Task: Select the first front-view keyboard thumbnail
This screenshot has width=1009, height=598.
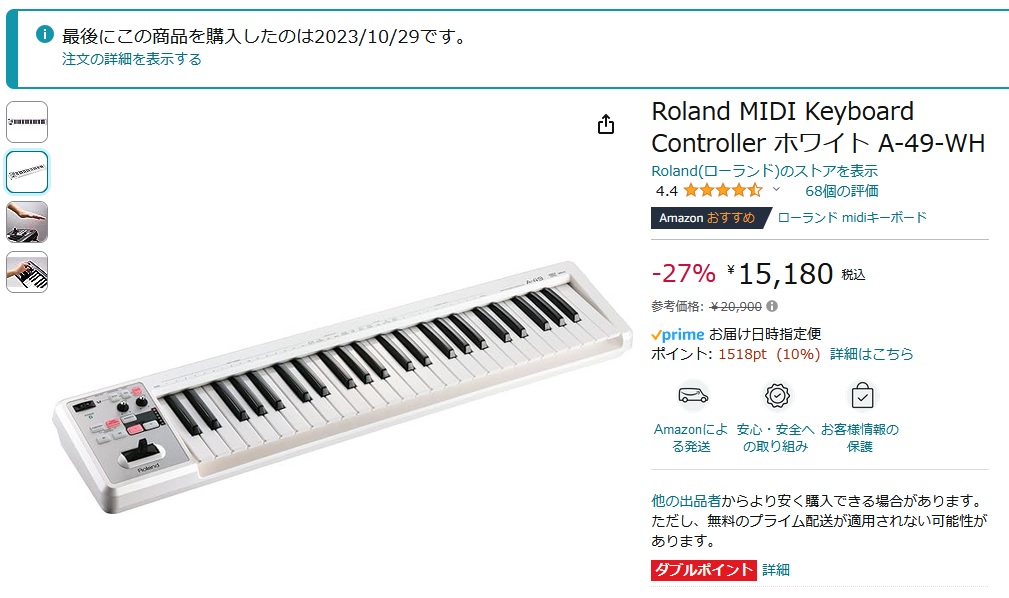Action: point(27,122)
